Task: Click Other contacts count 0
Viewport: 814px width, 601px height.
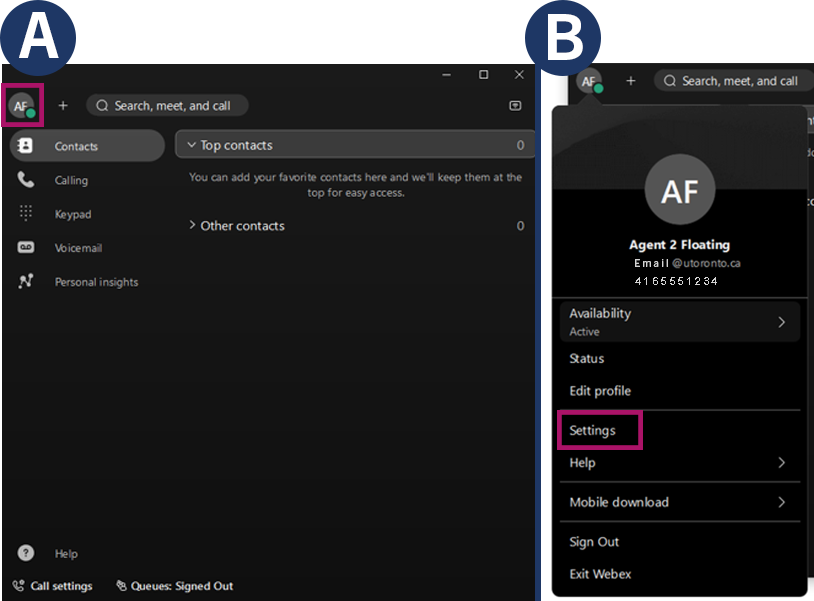Action: 520,226
